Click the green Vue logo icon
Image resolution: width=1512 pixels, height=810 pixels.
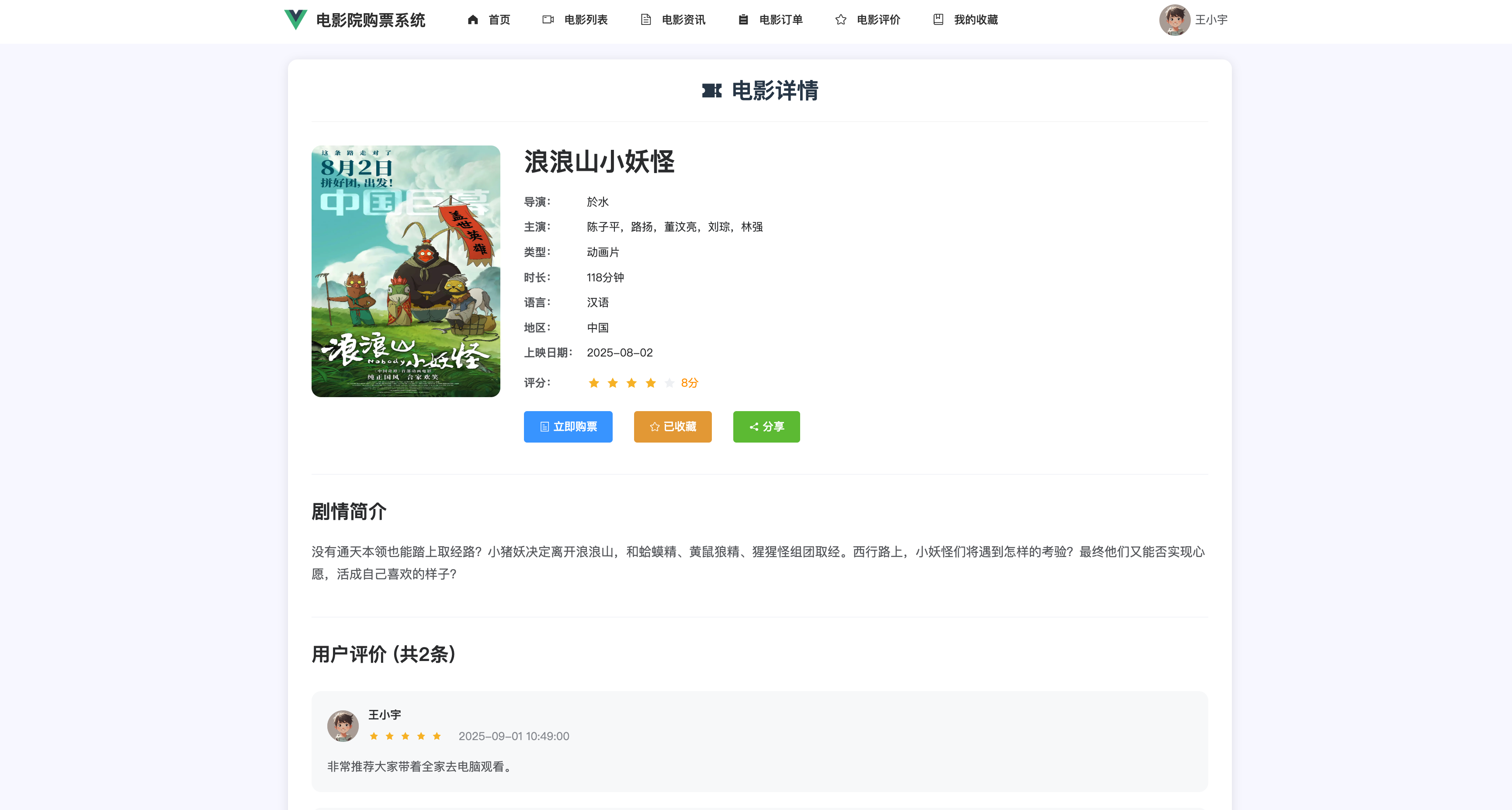(295, 19)
